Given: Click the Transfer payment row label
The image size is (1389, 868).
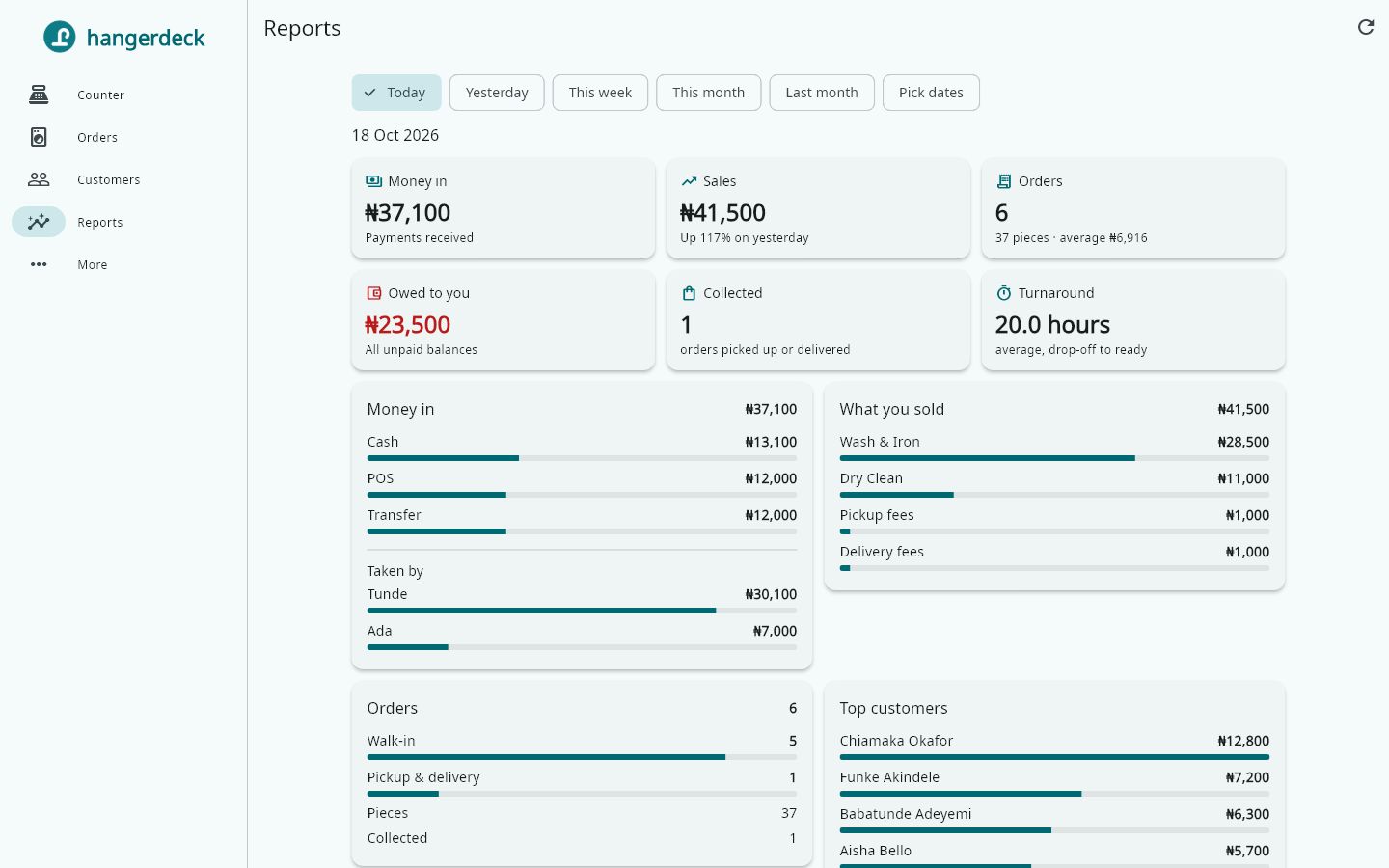Looking at the screenshot, I should (x=395, y=515).
